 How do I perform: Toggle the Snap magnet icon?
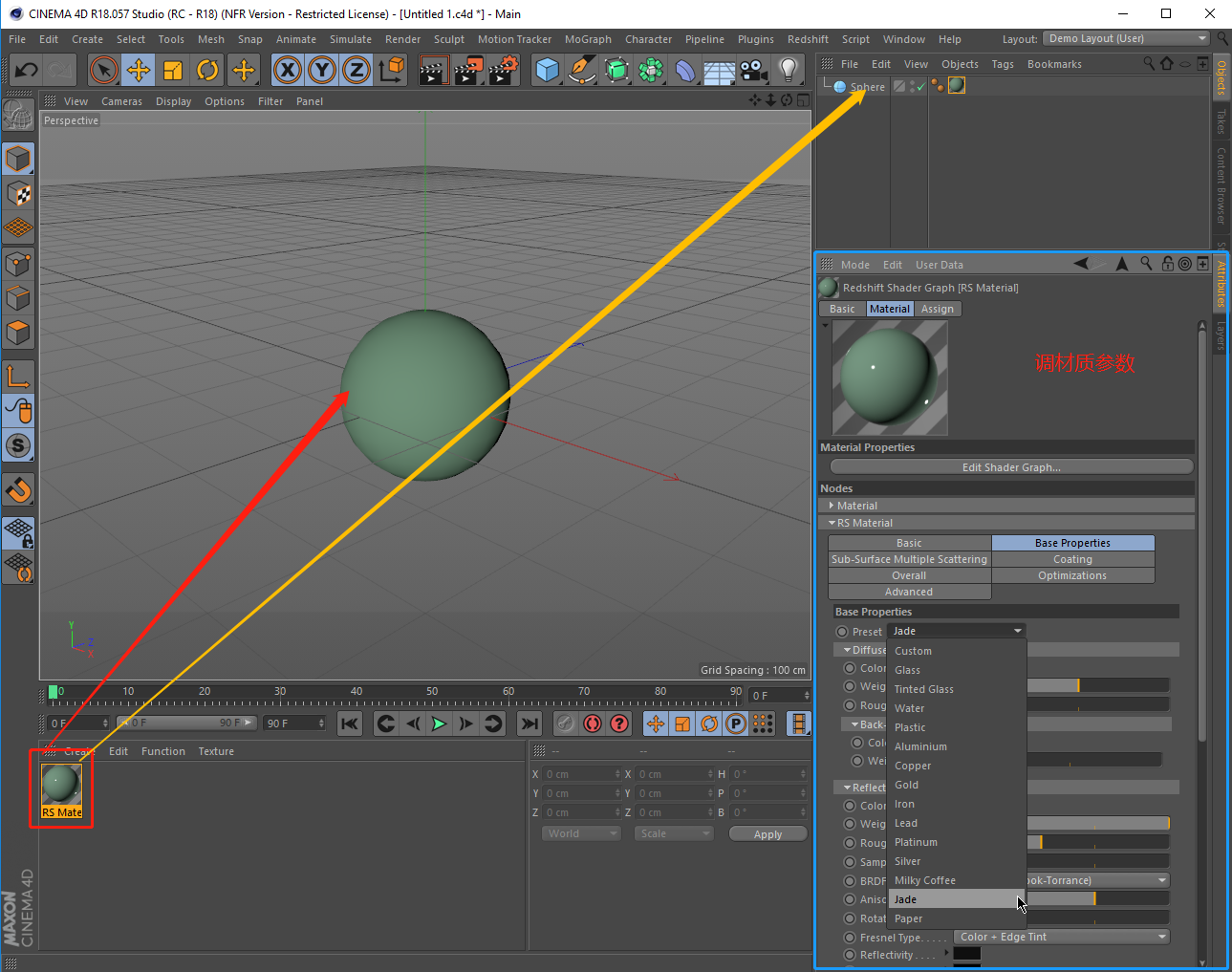[x=18, y=489]
